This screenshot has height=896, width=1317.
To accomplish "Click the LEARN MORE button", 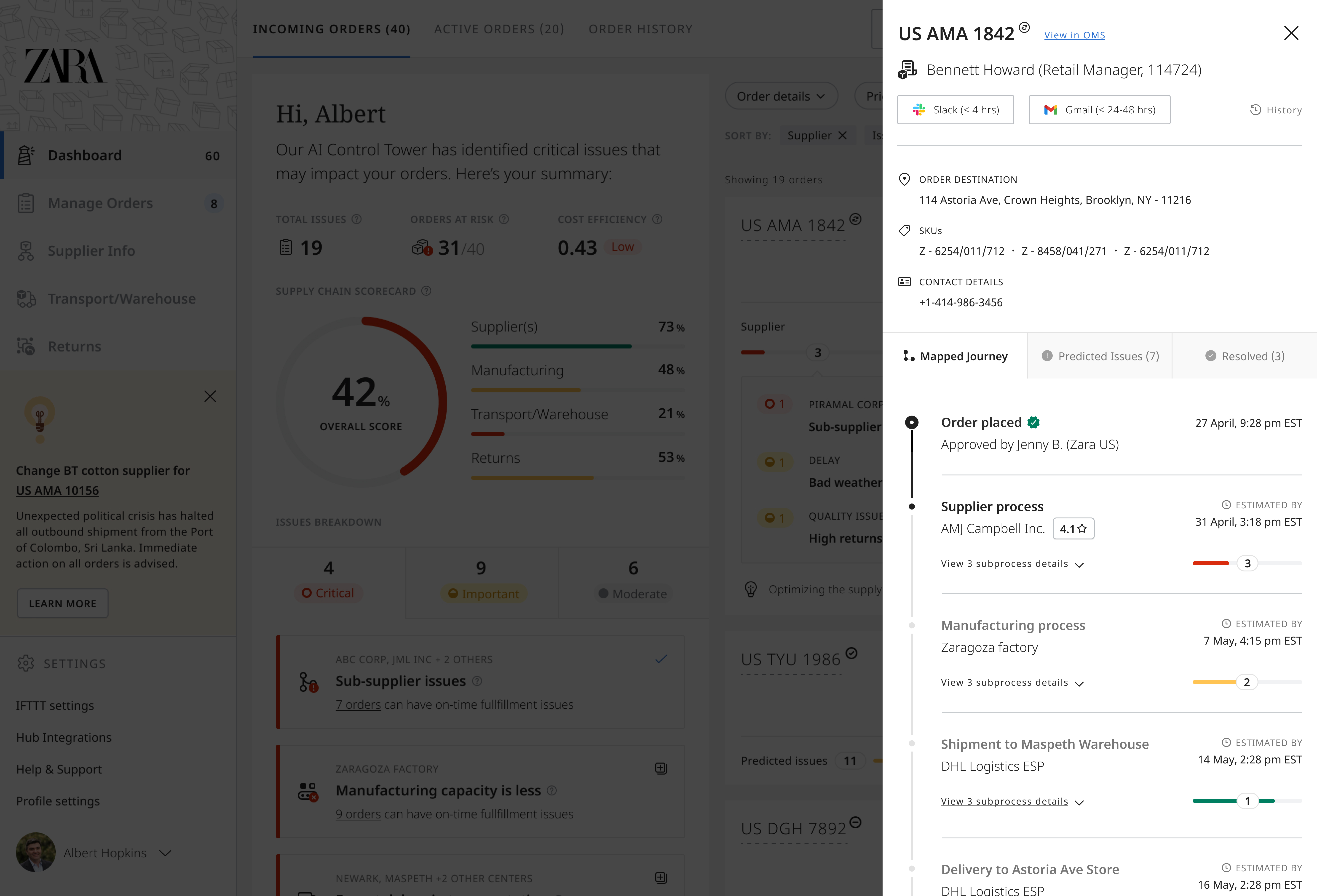I will tap(62, 604).
